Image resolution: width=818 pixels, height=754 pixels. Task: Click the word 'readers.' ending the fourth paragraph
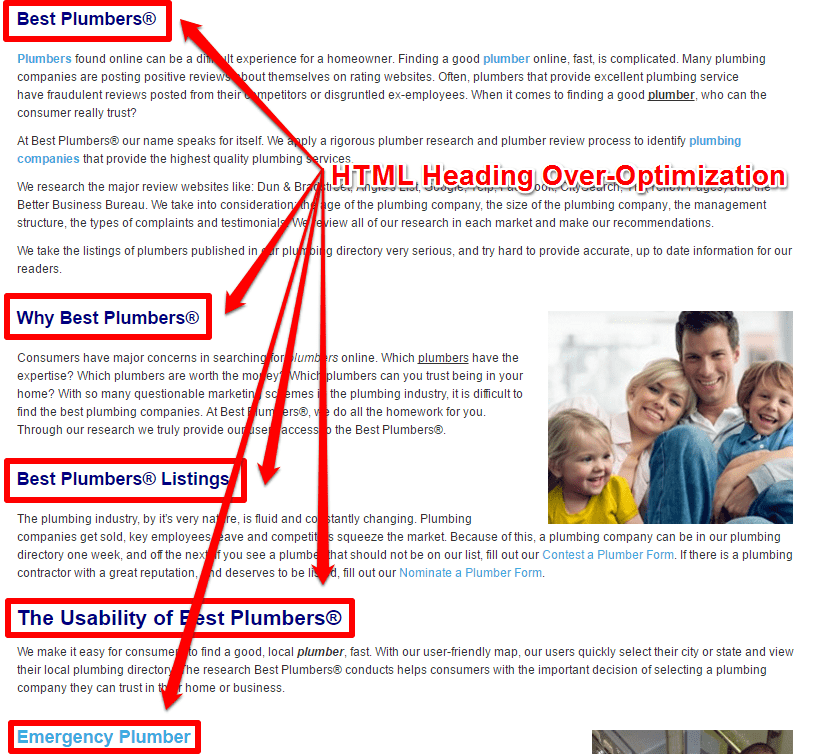click(x=39, y=269)
